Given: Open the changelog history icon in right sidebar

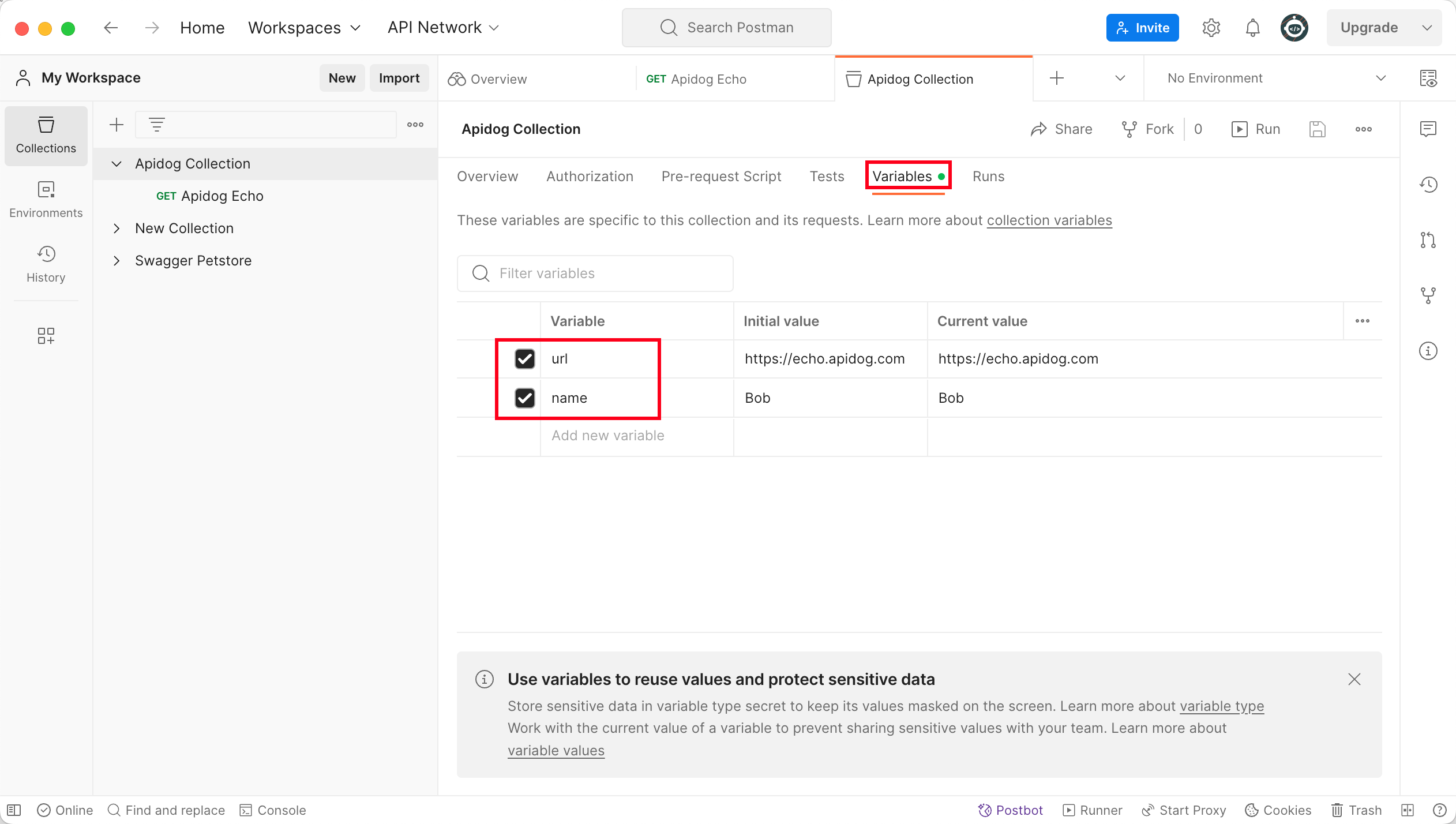Looking at the screenshot, I should pos(1428,185).
